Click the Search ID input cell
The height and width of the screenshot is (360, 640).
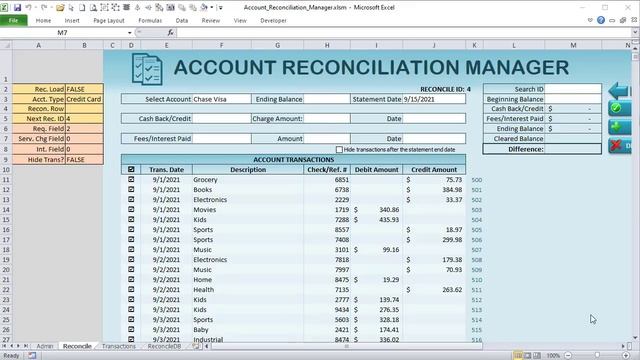point(573,89)
